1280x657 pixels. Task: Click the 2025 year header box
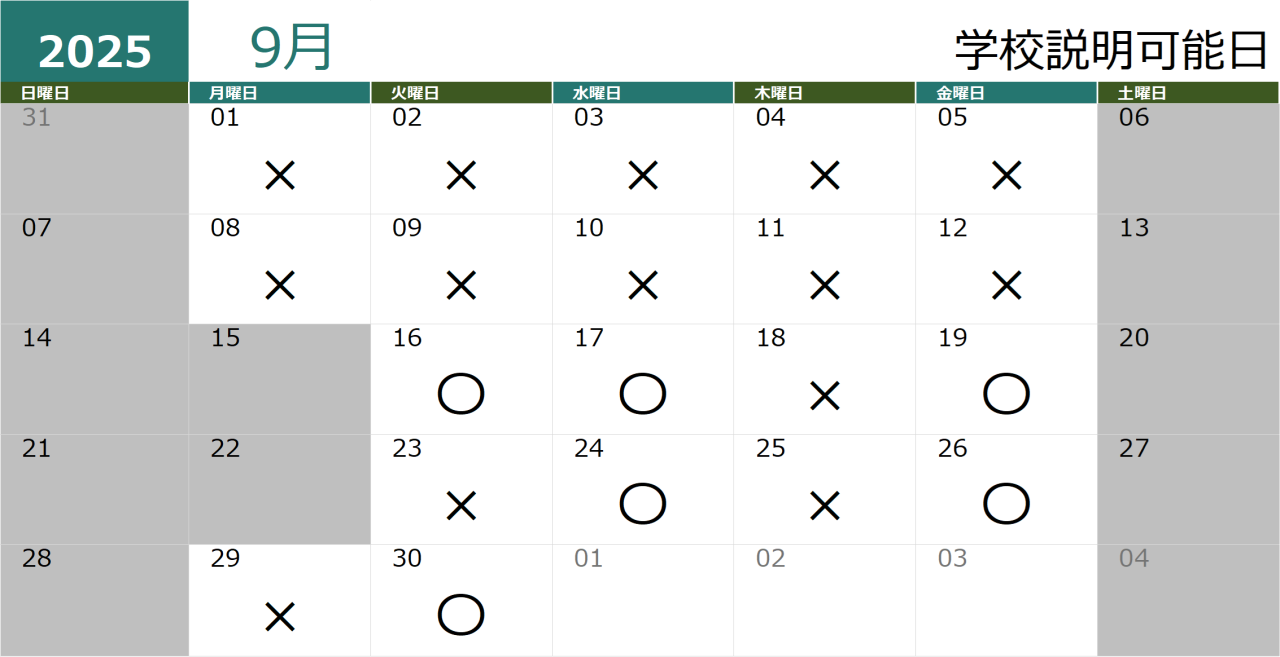tap(94, 41)
